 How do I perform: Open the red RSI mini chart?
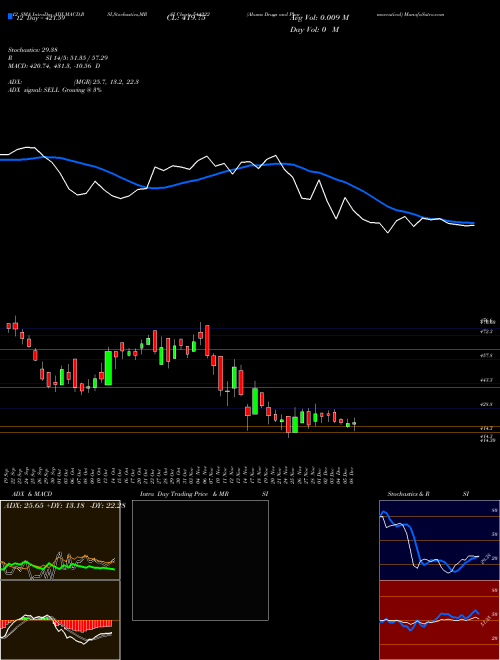[x=439, y=620]
